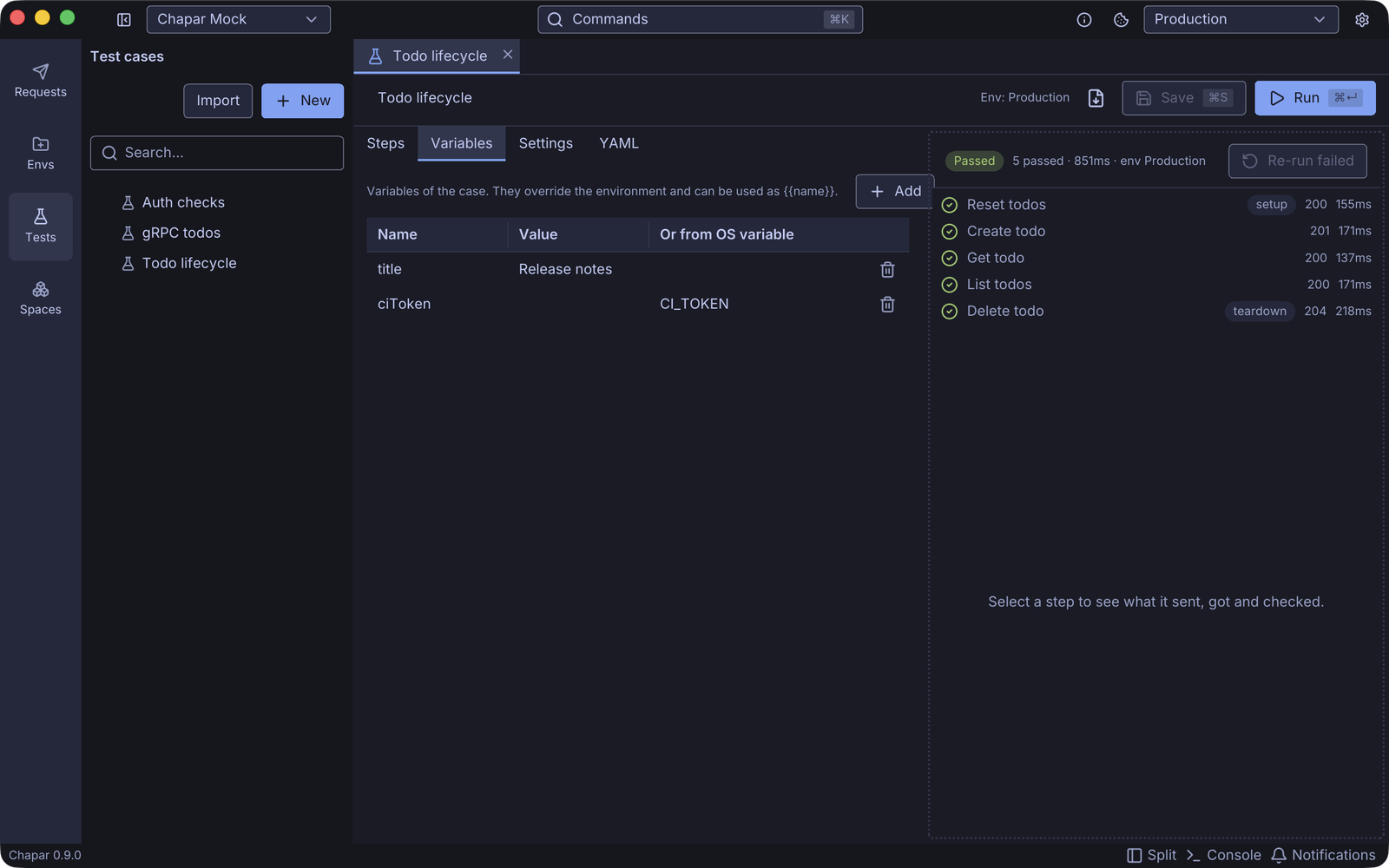Click the Import button

point(218,101)
